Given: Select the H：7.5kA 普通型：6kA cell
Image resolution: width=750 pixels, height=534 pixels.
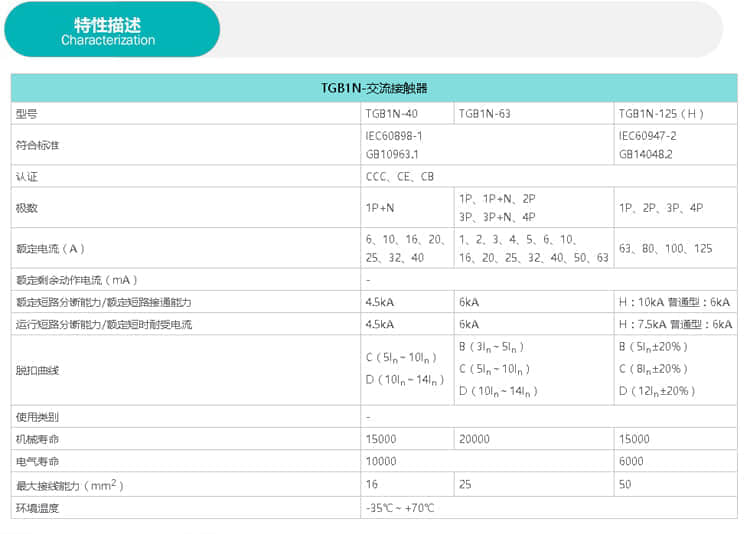Looking at the screenshot, I should (x=675, y=324).
